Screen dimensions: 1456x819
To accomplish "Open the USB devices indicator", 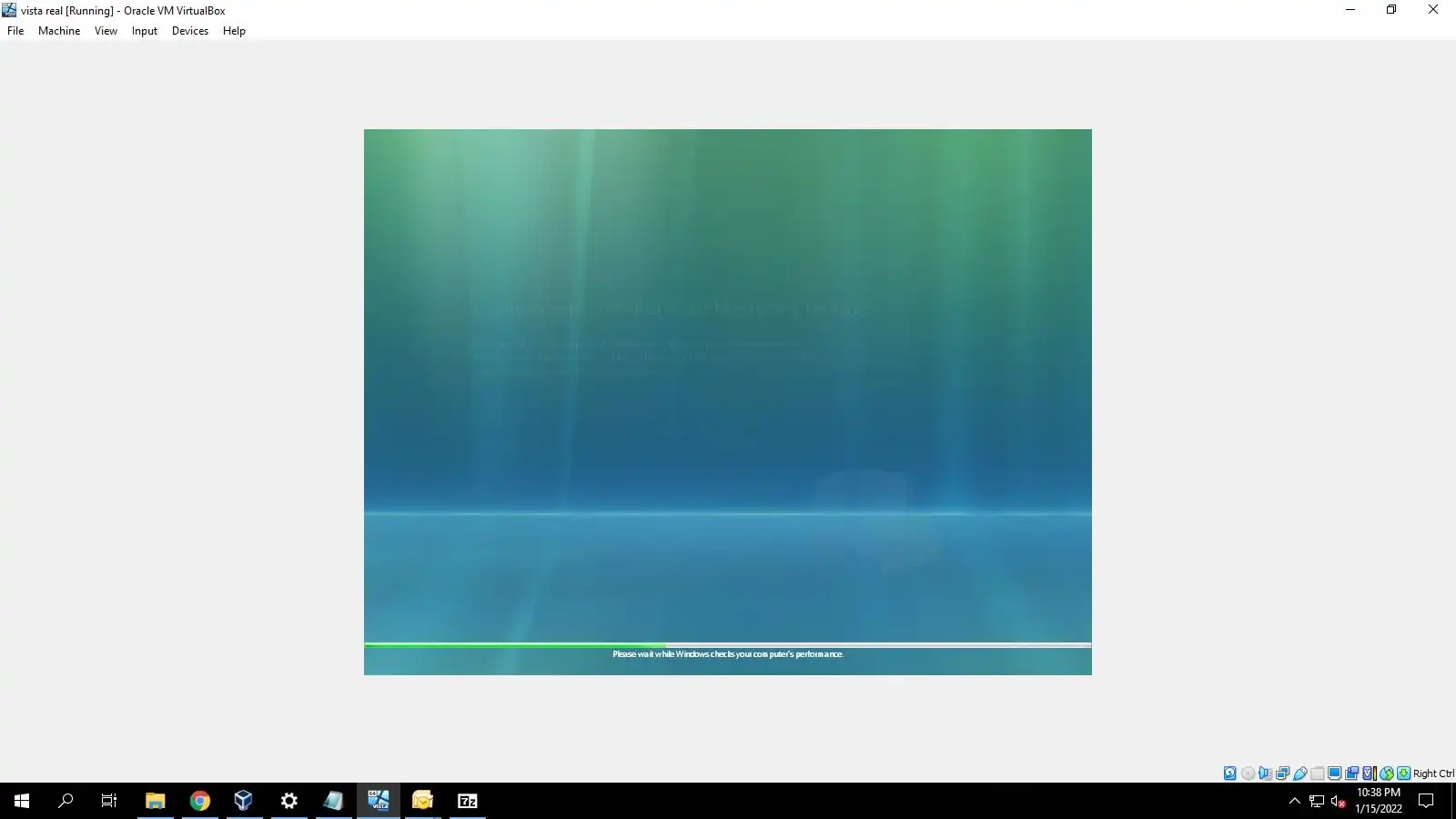I will [1299, 773].
